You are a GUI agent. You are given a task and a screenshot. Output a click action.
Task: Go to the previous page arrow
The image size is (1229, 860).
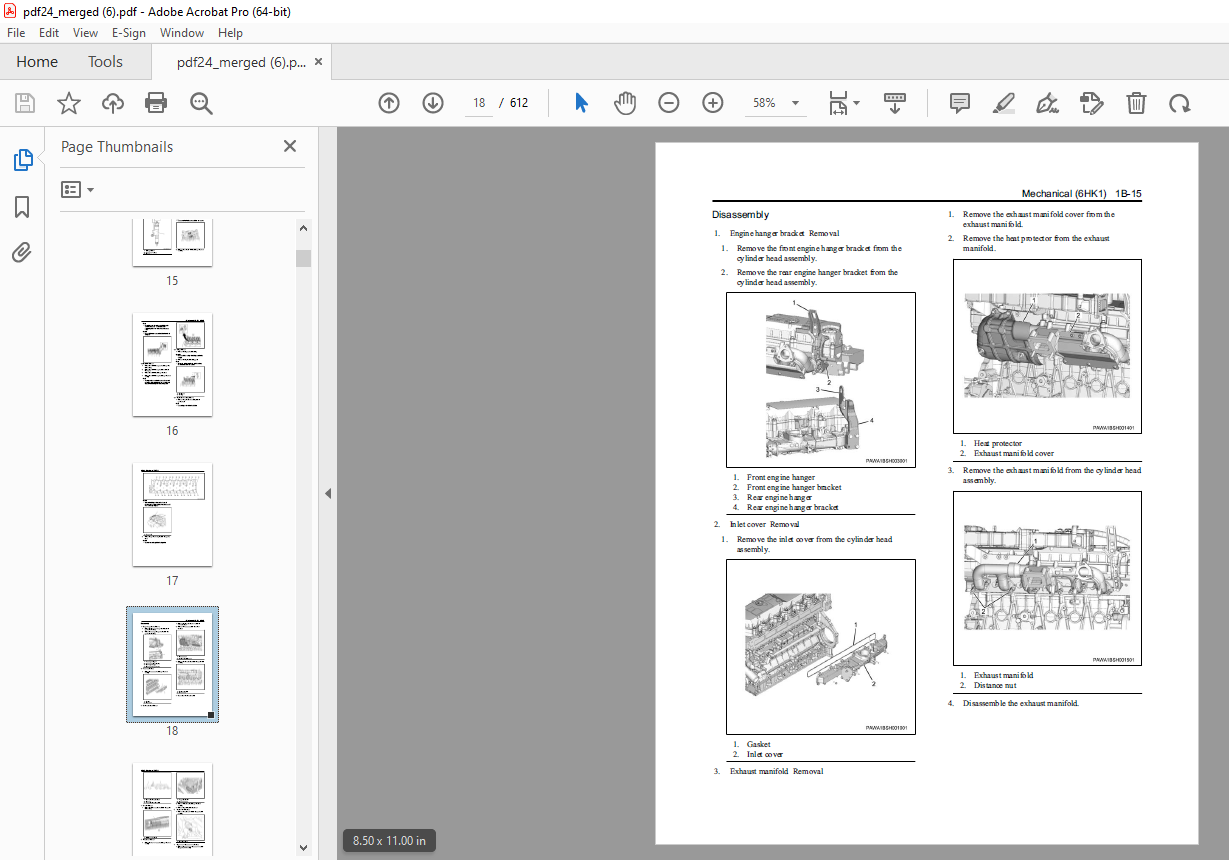click(x=389, y=103)
